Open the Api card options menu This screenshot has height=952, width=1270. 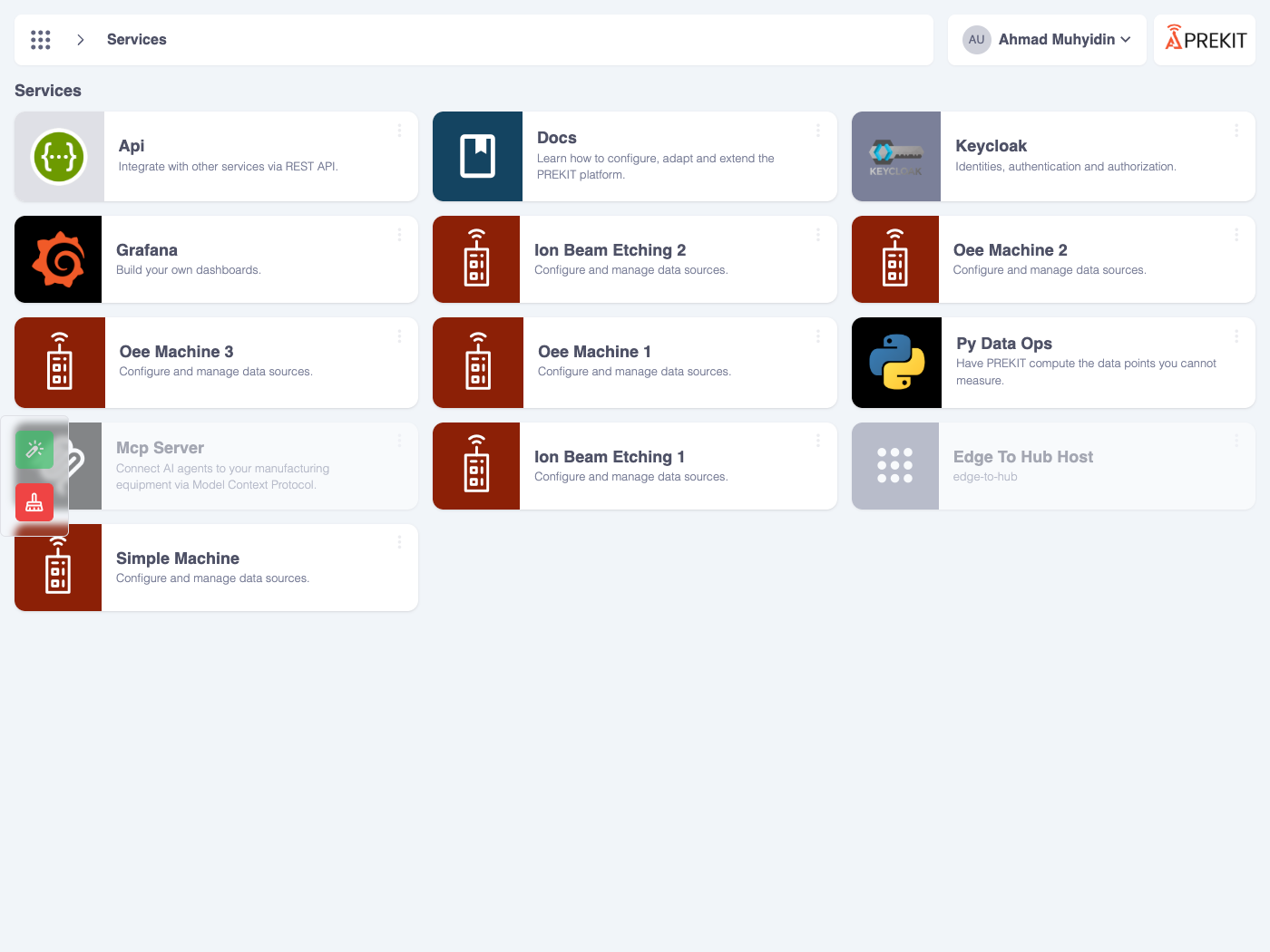pyautogui.click(x=399, y=131)
